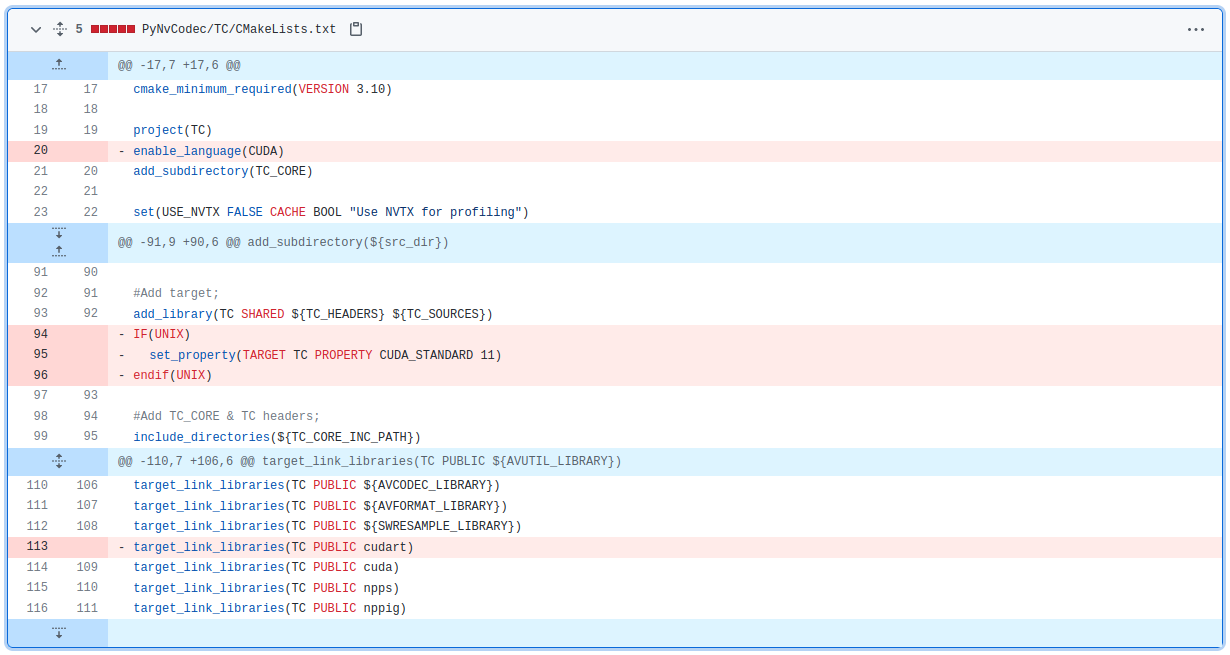Expand code context above line 17
Screen dimensions: 1230x655
(x=59, y=65)
